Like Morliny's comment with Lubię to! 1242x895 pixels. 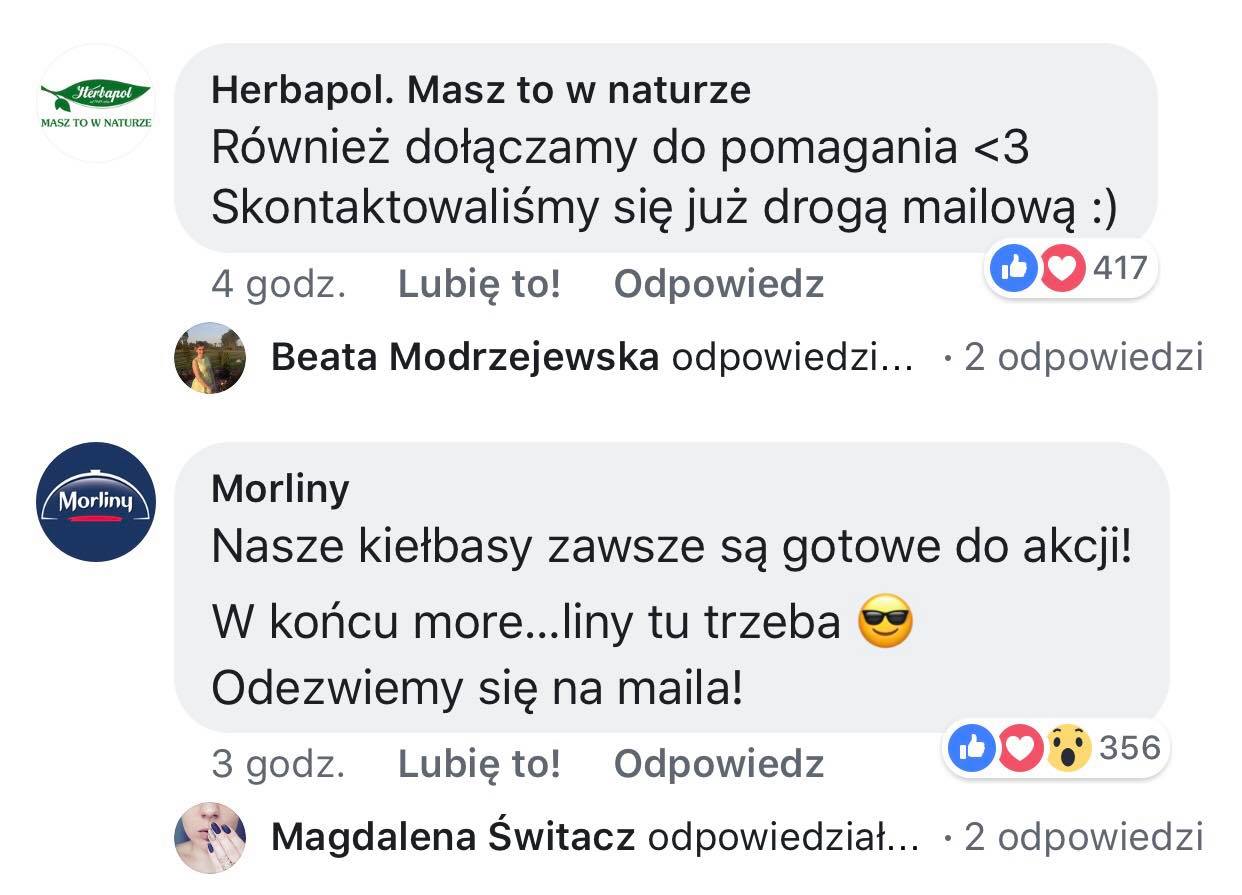coord(479,764)
